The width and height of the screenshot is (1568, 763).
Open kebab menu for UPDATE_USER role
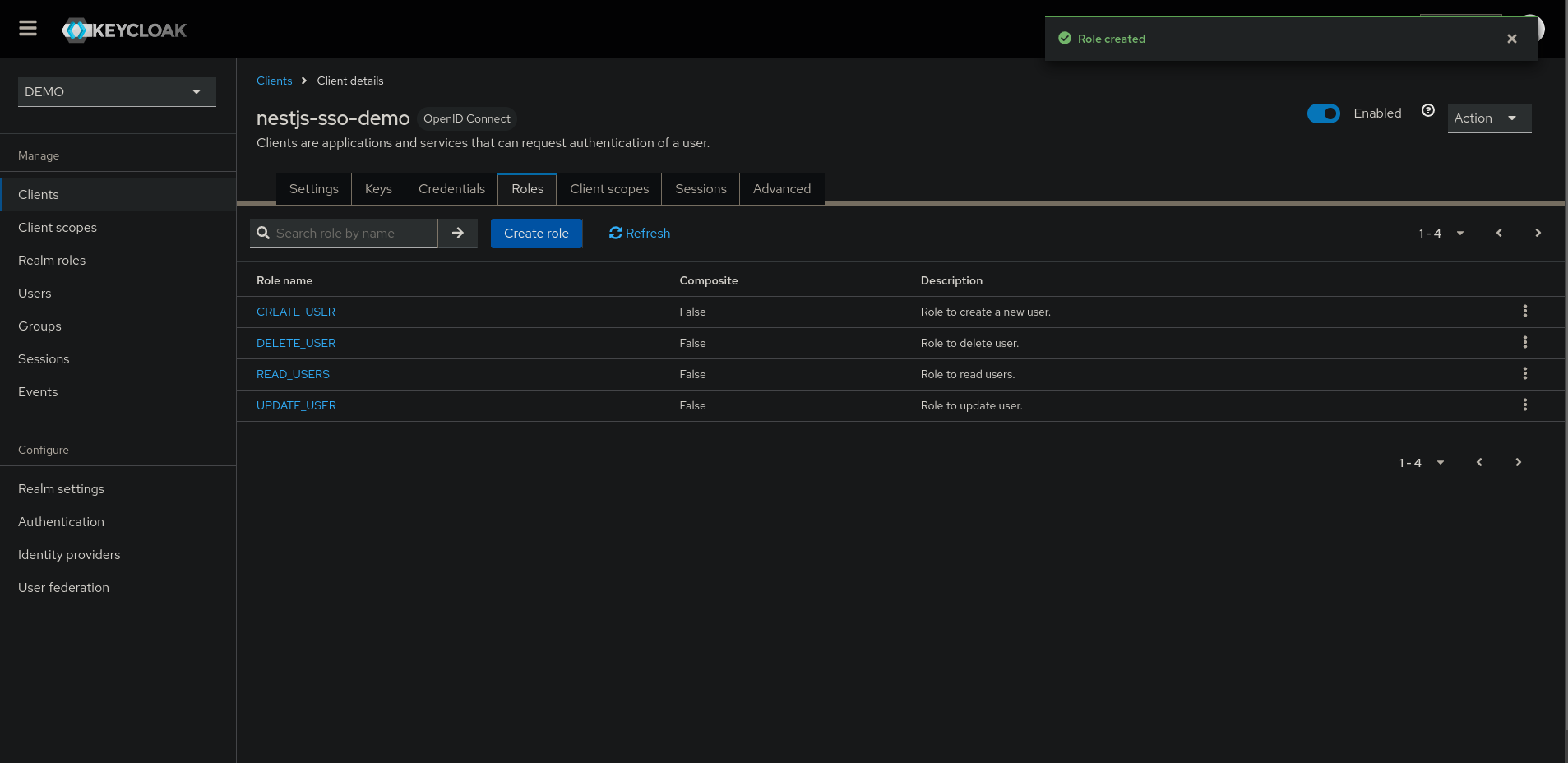point(1524,405)
